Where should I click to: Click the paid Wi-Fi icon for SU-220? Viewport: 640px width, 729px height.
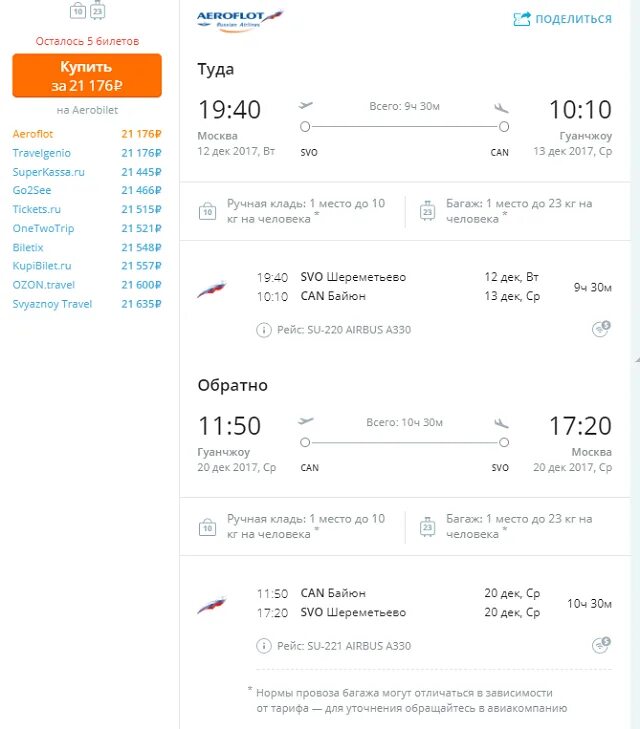point(601,328)
